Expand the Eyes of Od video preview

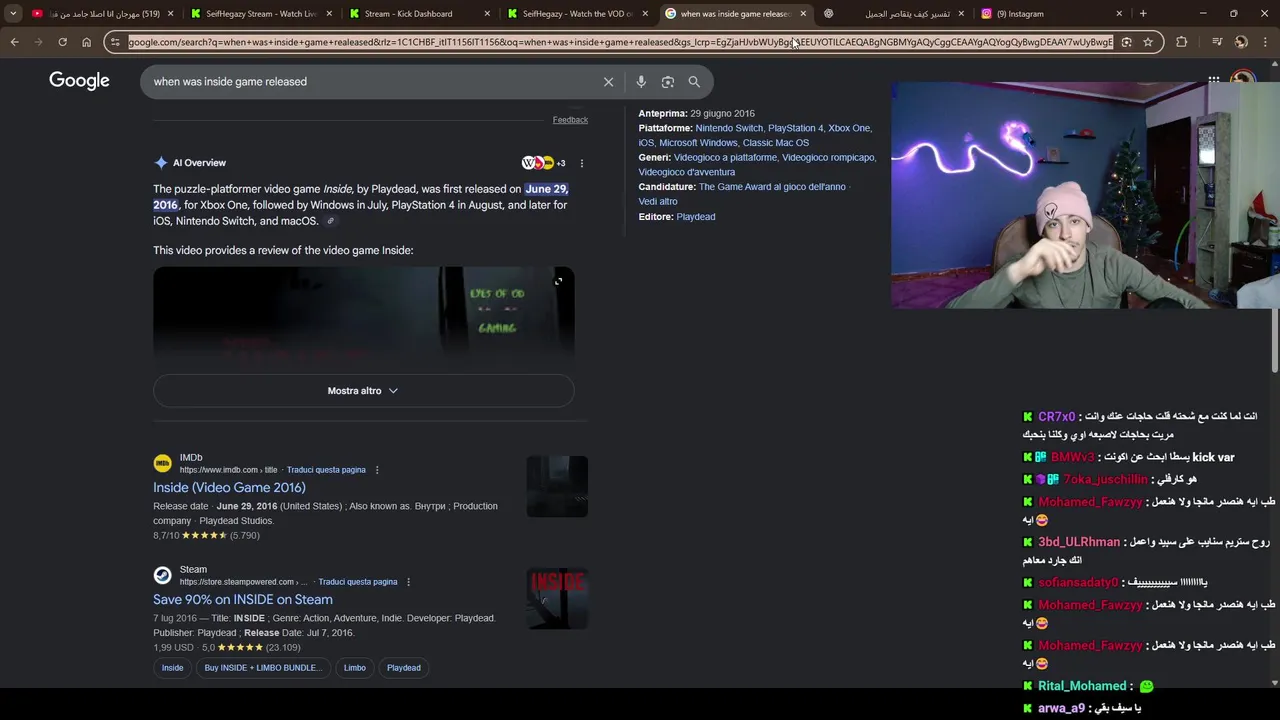[559, 281]
